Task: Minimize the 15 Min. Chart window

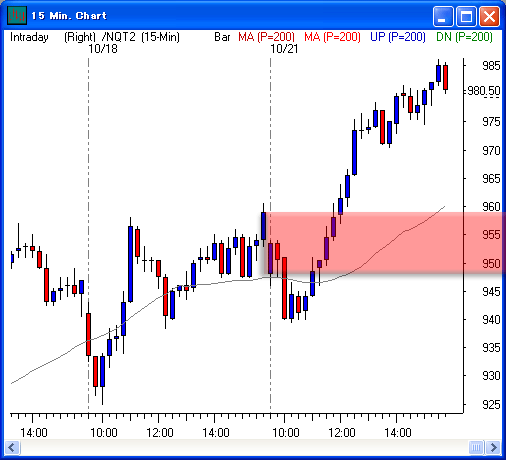Action: (443, 16)
